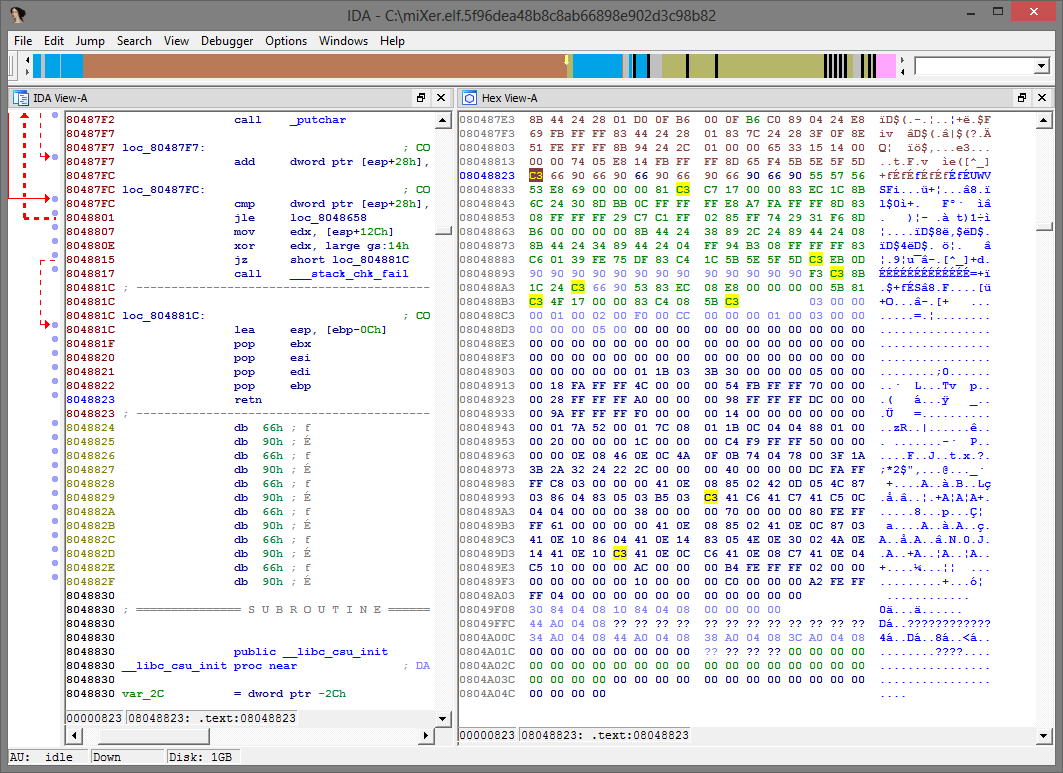Image resolution: width=1063 pixels, height=773 pixels.
Task: Close the IDA View-A panel
Action: click(x=441, y=98)
